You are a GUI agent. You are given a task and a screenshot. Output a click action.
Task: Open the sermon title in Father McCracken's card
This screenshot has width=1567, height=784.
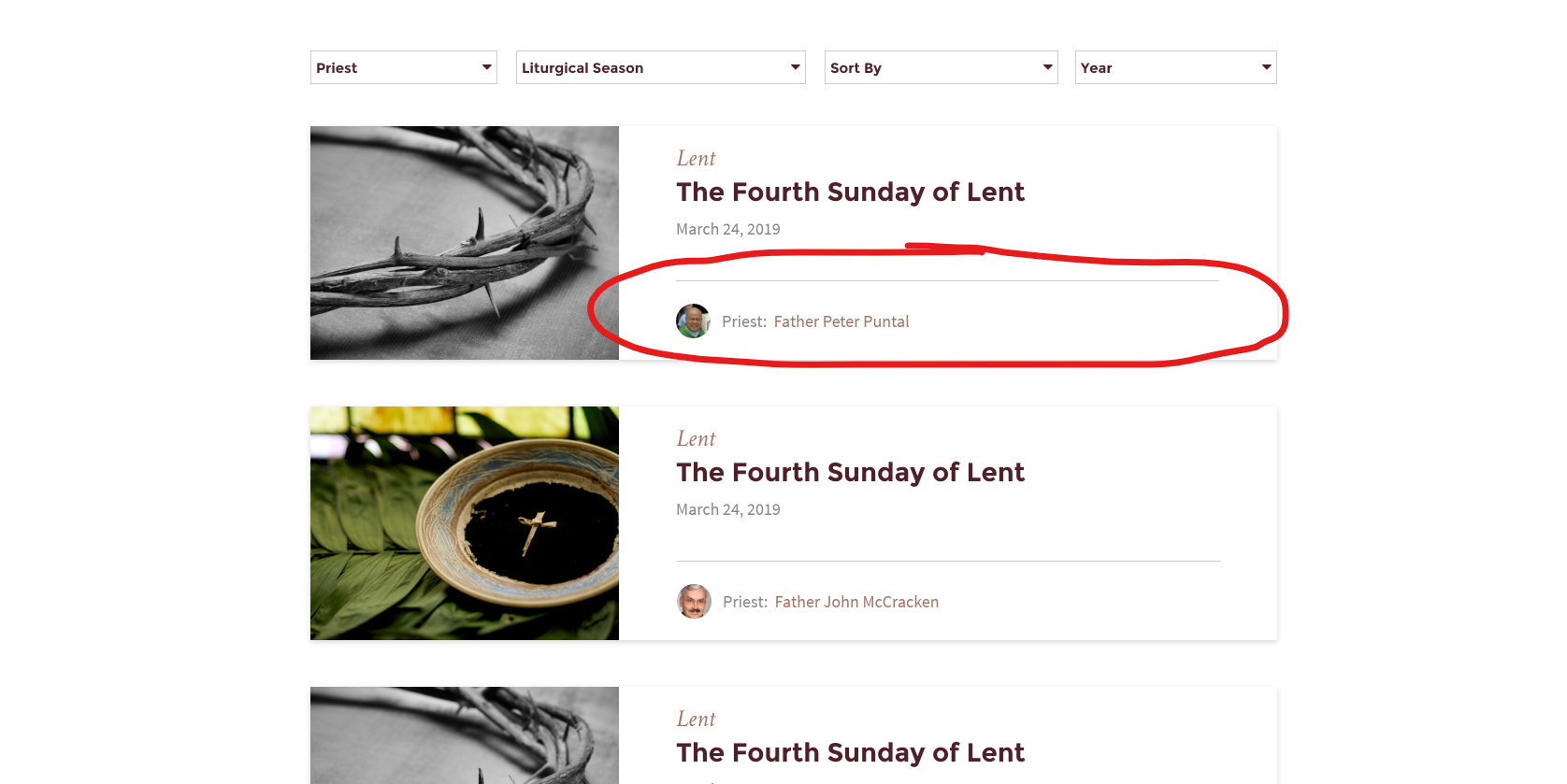pyautogui.click(x=850, y=472)
